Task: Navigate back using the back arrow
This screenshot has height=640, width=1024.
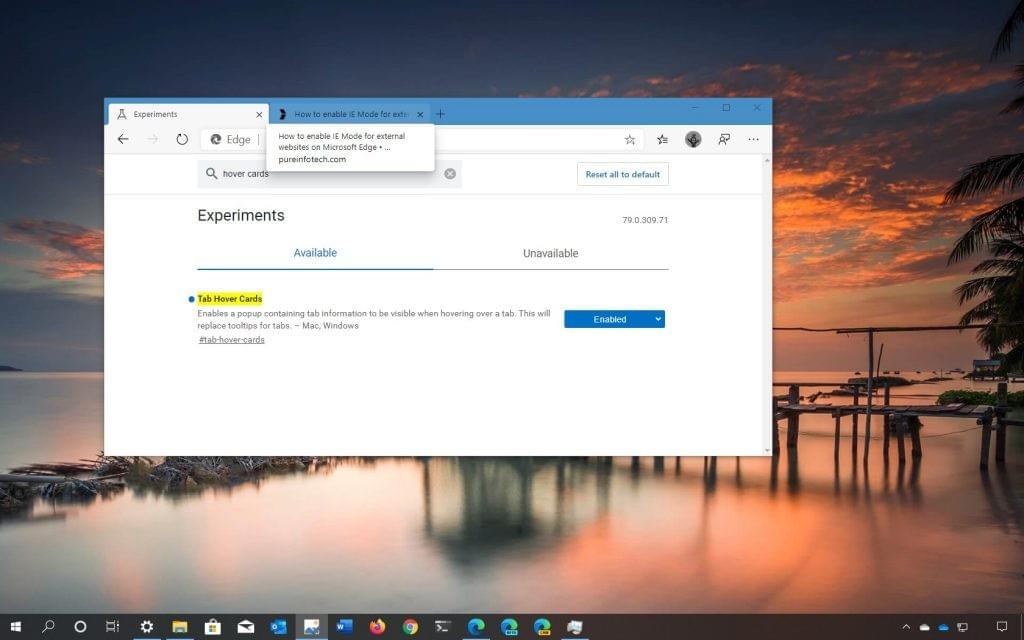Action: point(123,139)
